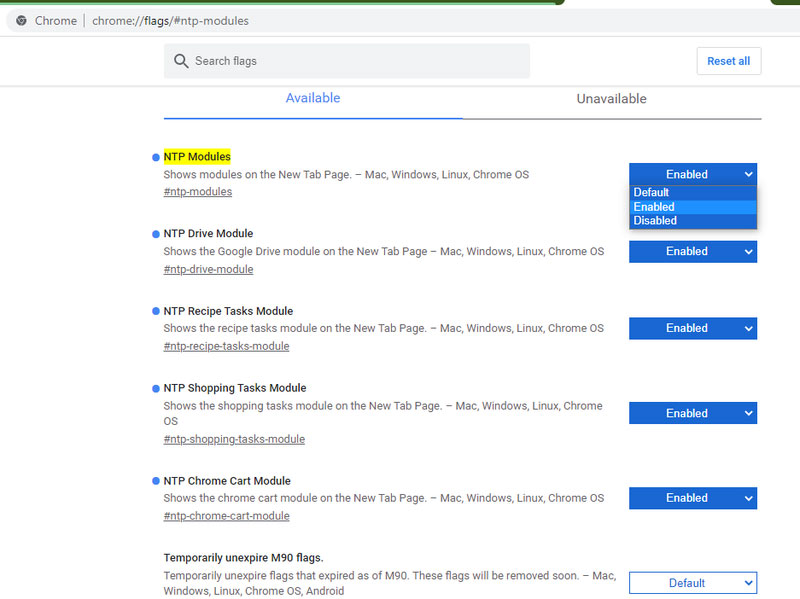Switch to the Available tab
The image size is (800, 599).
(x=313, y=98)
